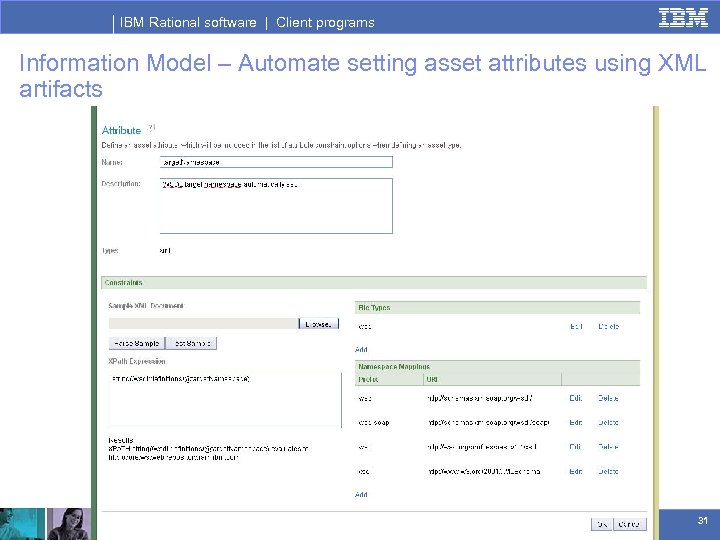The height and width of the screenshot is (540, 720).
Task: Confirm the attribute with OK
Action: 602,523
